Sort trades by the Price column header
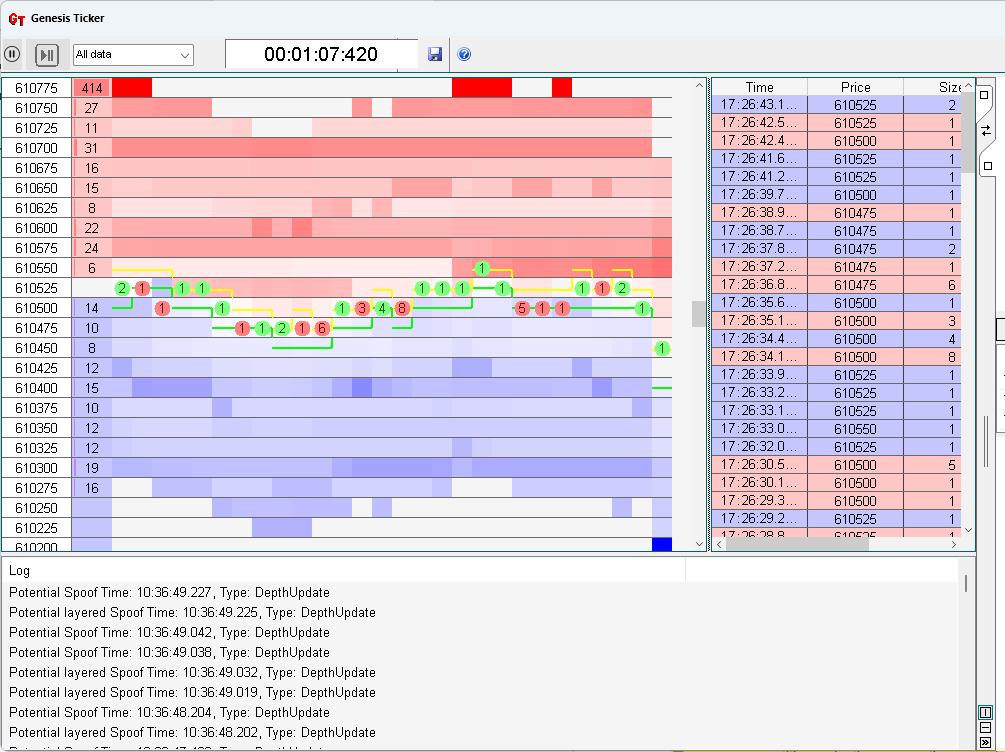 pyautogui.click(x=855, y=87)
